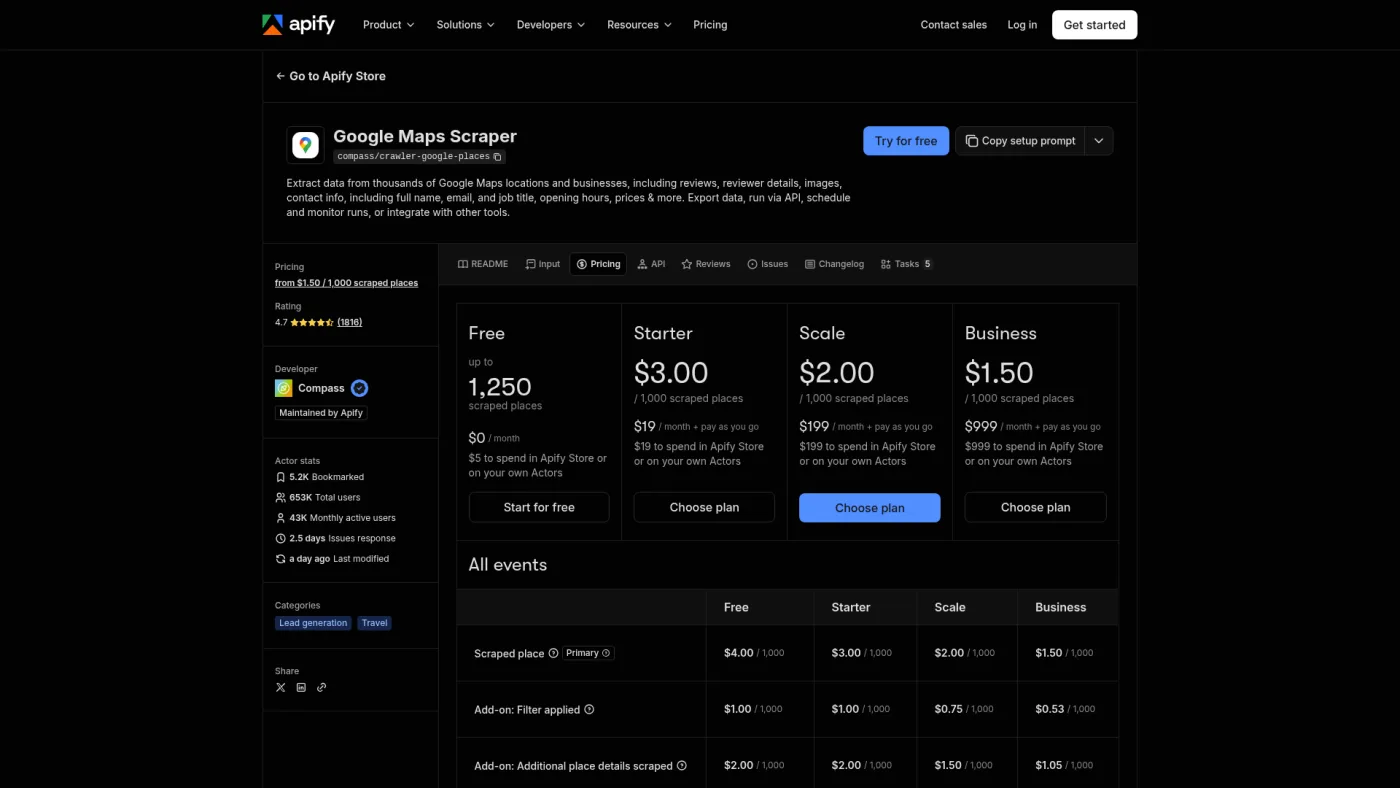Go back to Apify Store
This screenshot has width=1400, height=788.
coord(331,76)
